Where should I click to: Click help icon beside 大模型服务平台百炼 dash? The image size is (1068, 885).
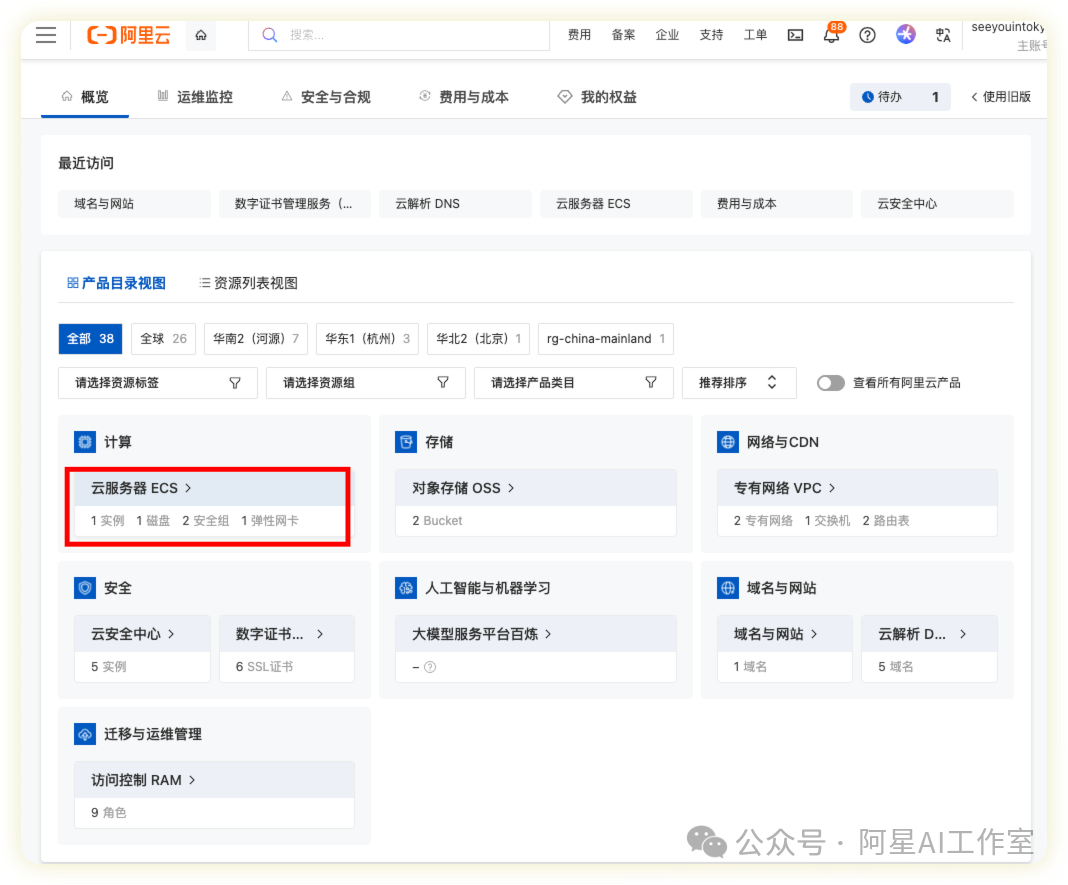pyautogui.click(x=430, y=667)
